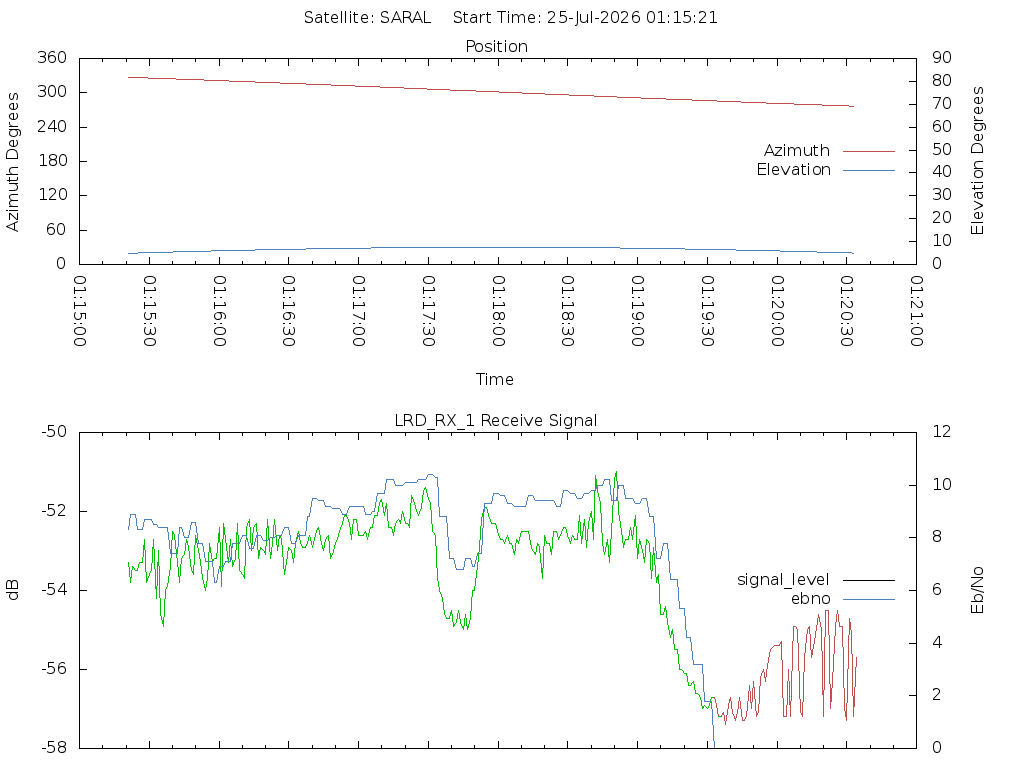Click the '20' Elevation axis tick label
The image size is (1024, 768).
click(x=942, y=217)
